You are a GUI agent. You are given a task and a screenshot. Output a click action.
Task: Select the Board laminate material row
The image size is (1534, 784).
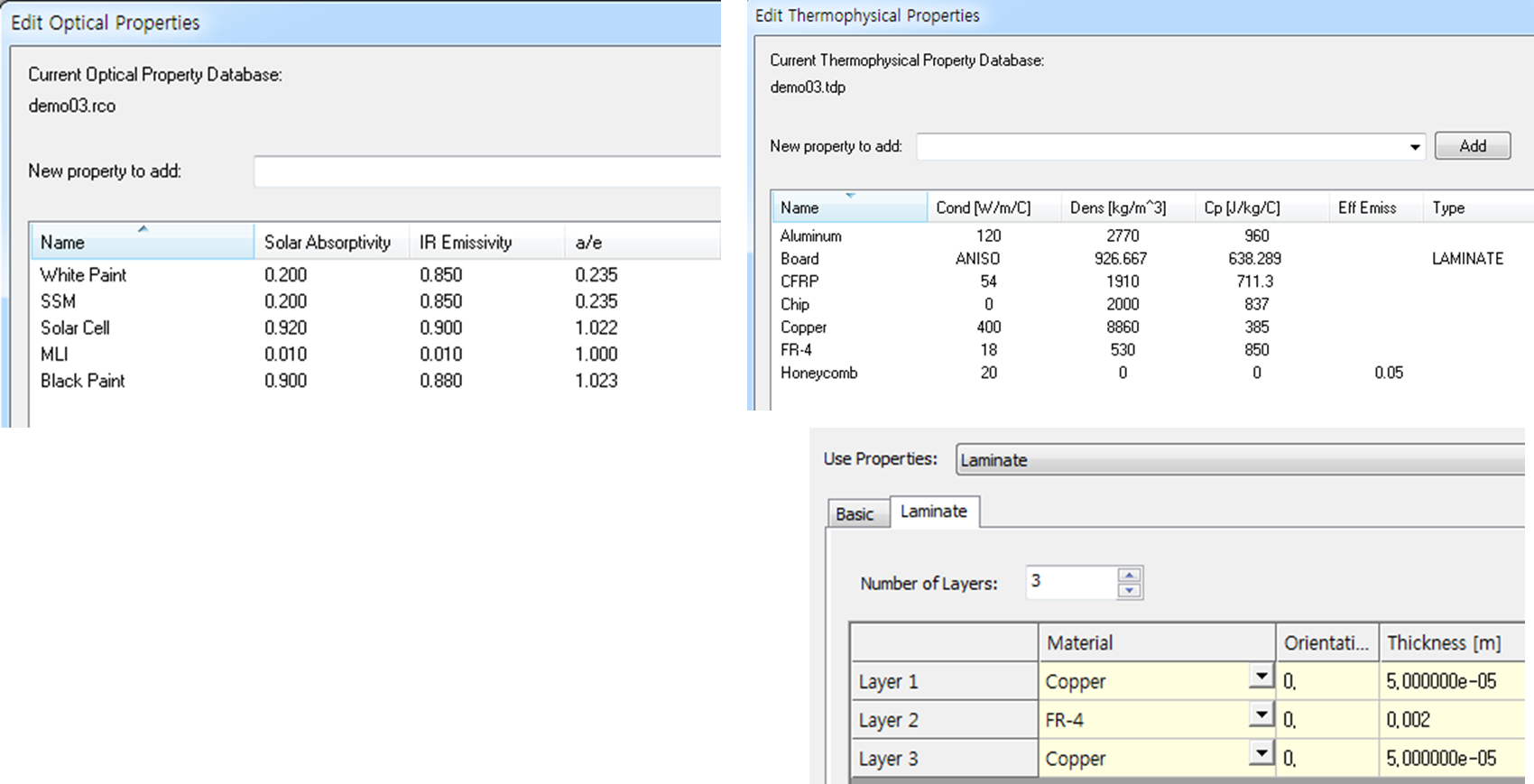click(x=1152, y=258)
